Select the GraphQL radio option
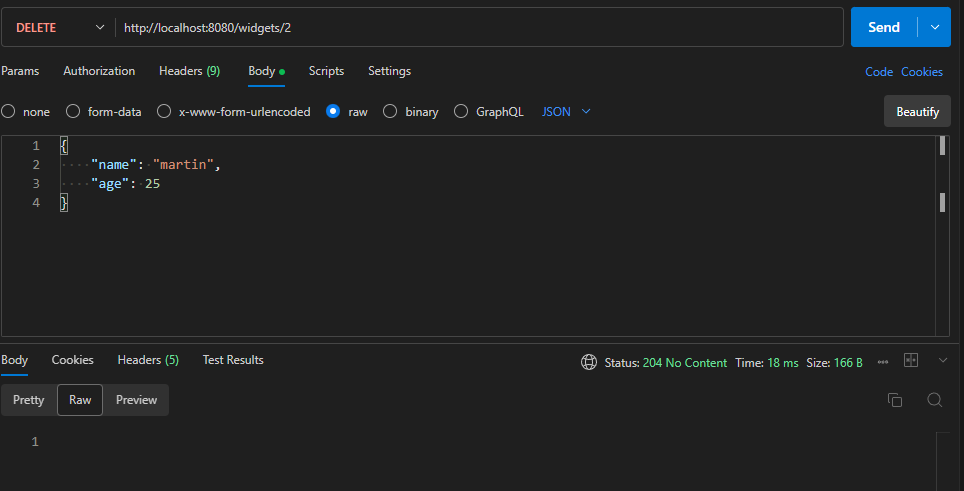Image resolution: width=964 pixels, height=491 pixels. click(x=461, y=111)
